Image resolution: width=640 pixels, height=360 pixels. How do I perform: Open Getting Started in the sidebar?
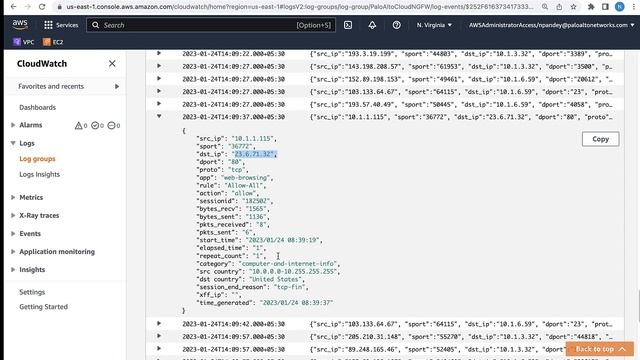click(x=43, y=307)
